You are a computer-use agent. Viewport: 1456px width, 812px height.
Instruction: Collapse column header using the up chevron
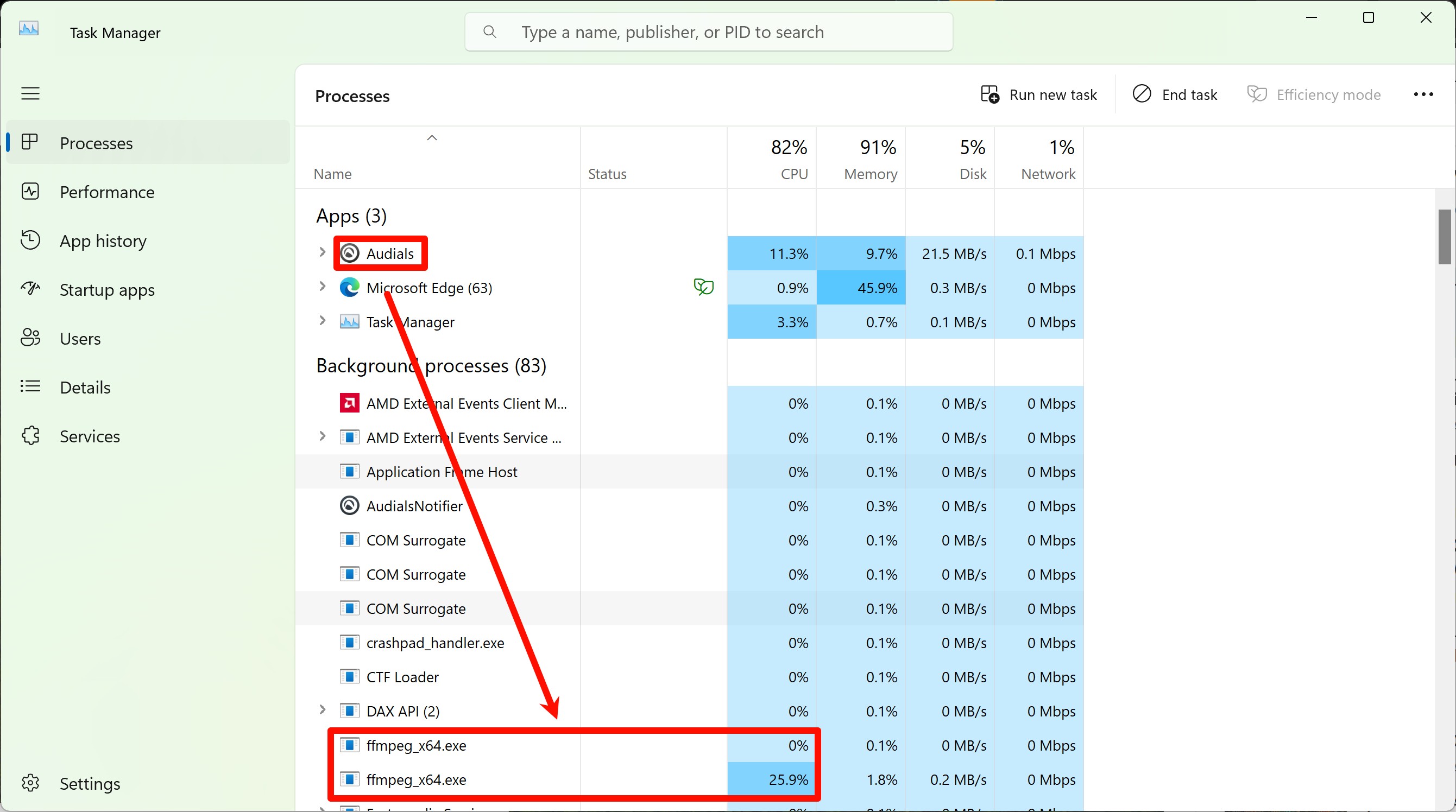point(432,138)
